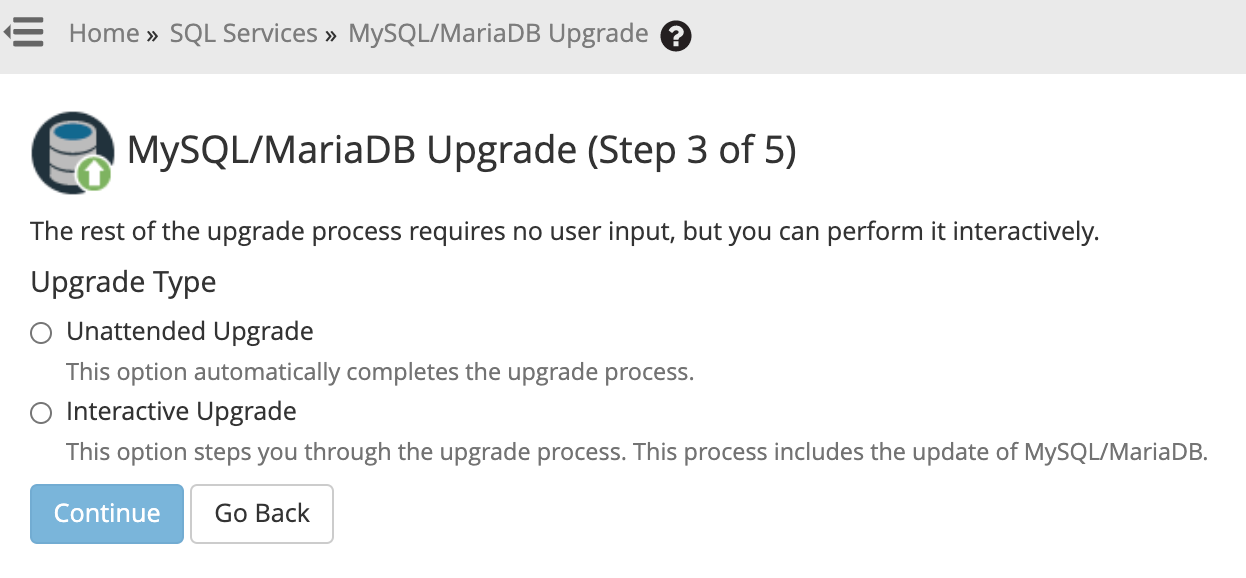Click the MySQL/MariaDB Upgrade breadcrumb item
The width and height of the screenshot is (1246, 578).
498,34
